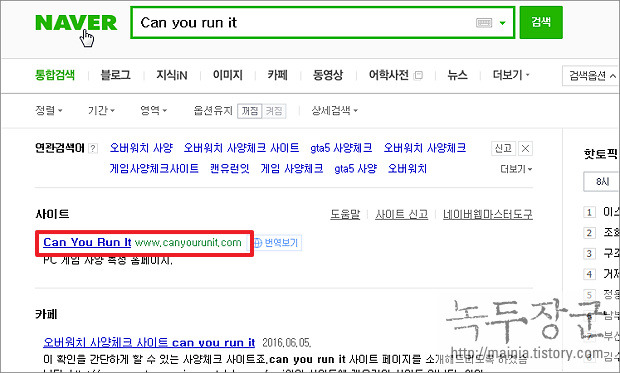
Task: Select the 동영상 tab
Action: click(x=328, y=75)
